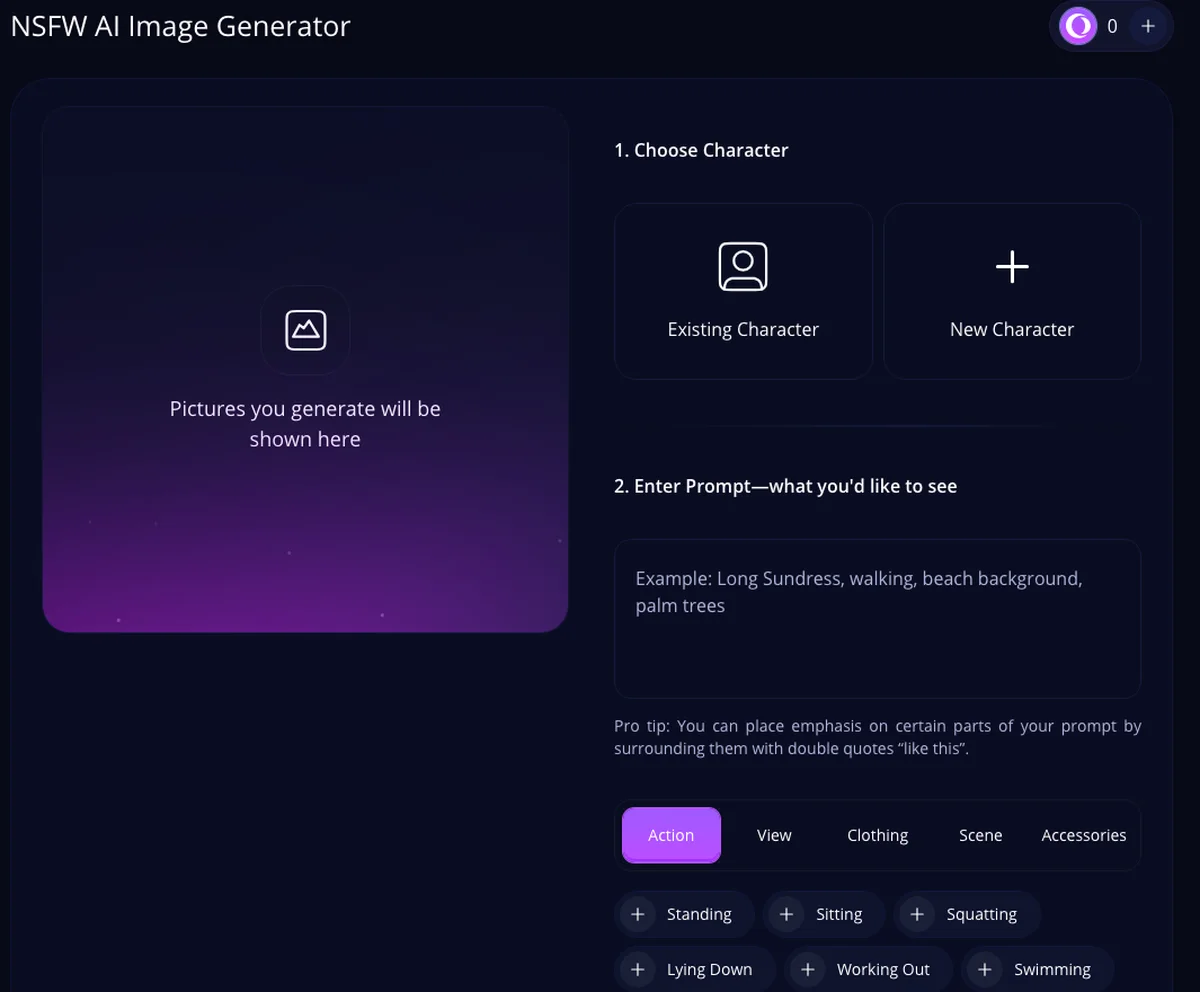1200x992 pixels.
Task: Open the Scene tab
Action: (980, 835)
